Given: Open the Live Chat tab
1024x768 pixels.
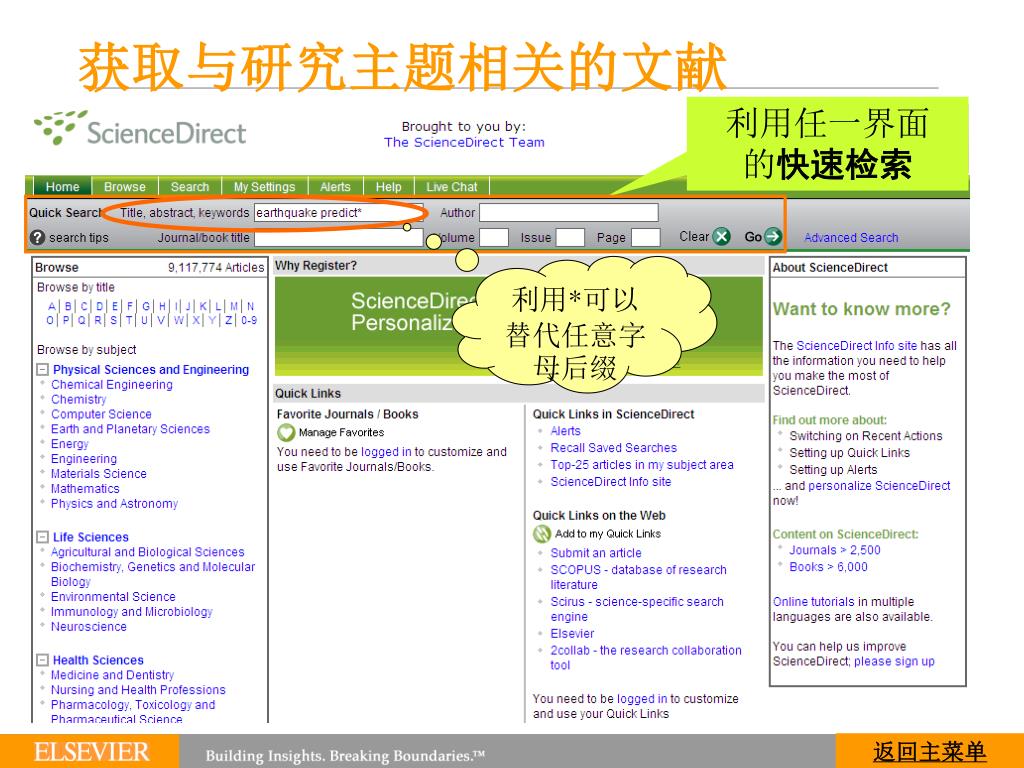Looking at the screenshot, I should pyautogui.click(x=452, y=187).
